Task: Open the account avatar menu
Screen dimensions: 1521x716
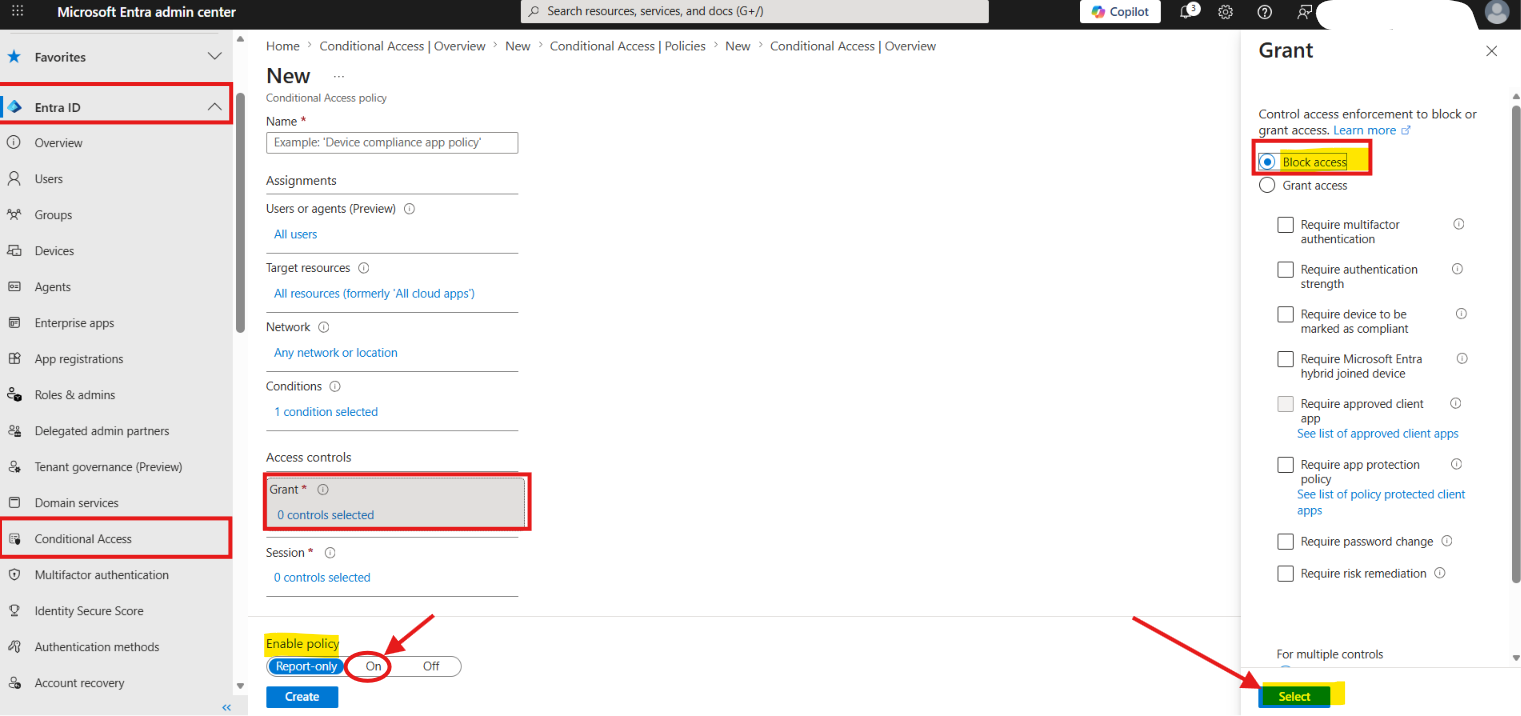Action: pos(1496,12)
